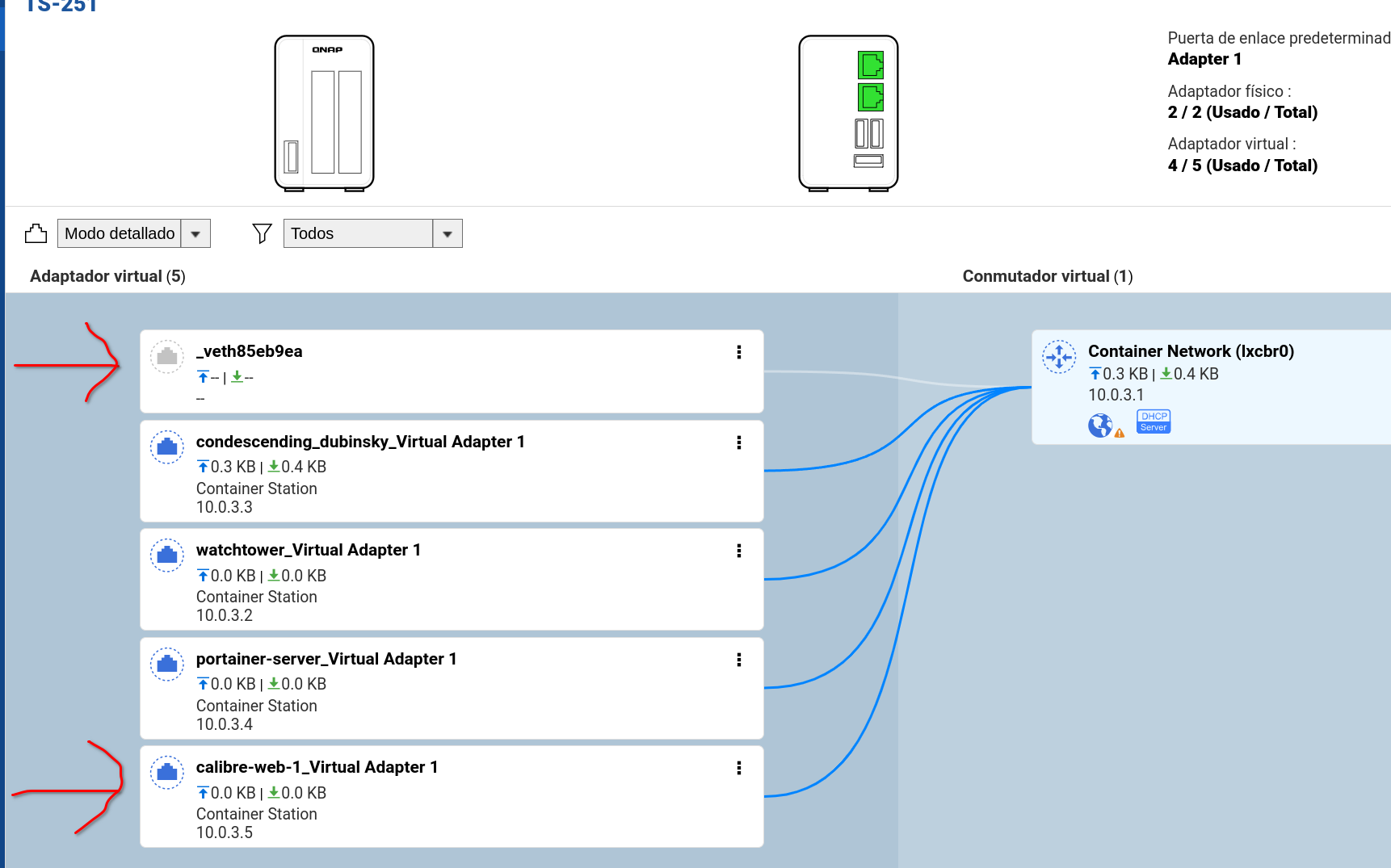Click the Container Network switch icon

tap(1058, 357)
